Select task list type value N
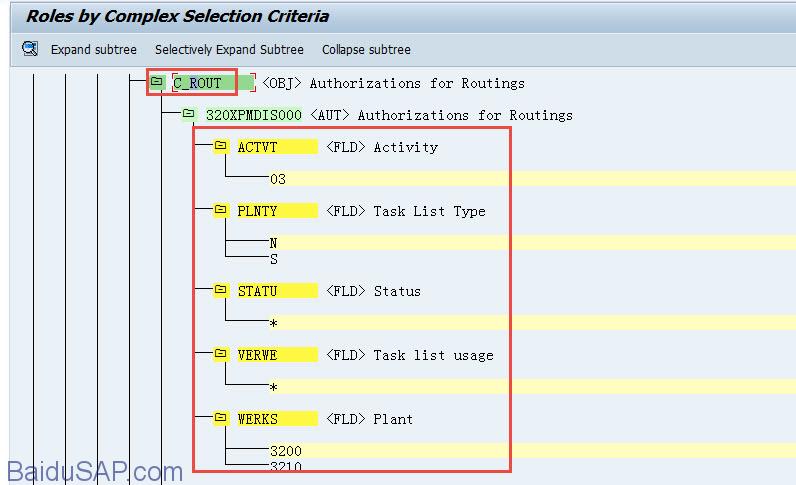796x485 pixels. (x=273, y=243)
